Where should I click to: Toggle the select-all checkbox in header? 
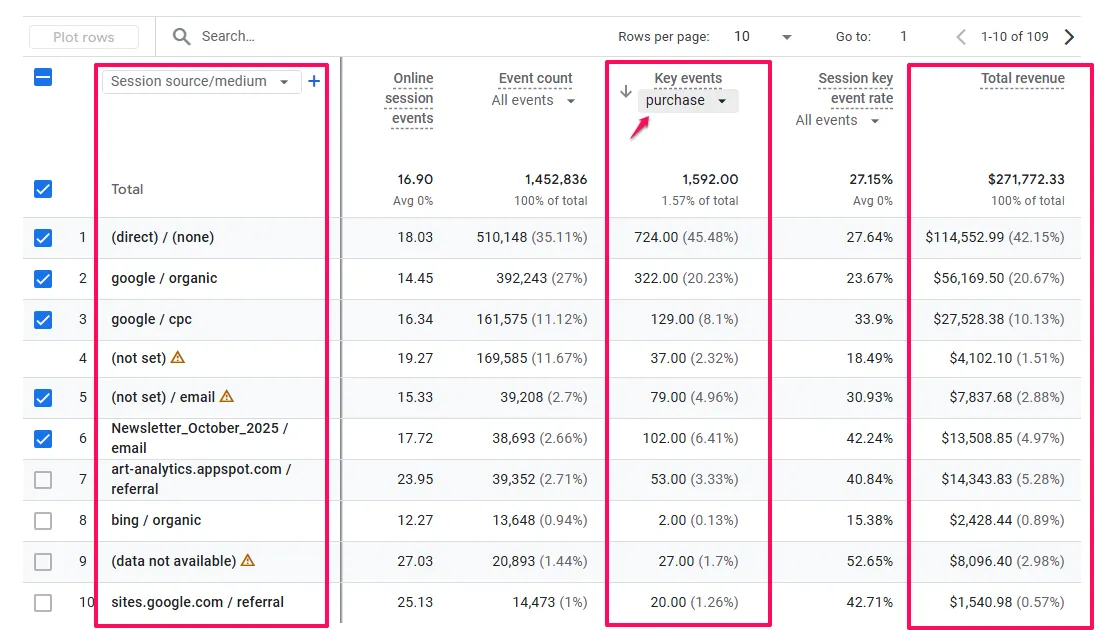(x=43, y=77)
